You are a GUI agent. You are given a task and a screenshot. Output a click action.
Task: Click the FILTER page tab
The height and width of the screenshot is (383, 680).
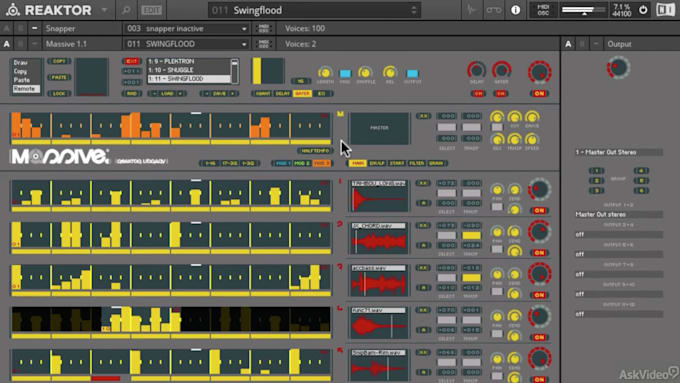416,163
